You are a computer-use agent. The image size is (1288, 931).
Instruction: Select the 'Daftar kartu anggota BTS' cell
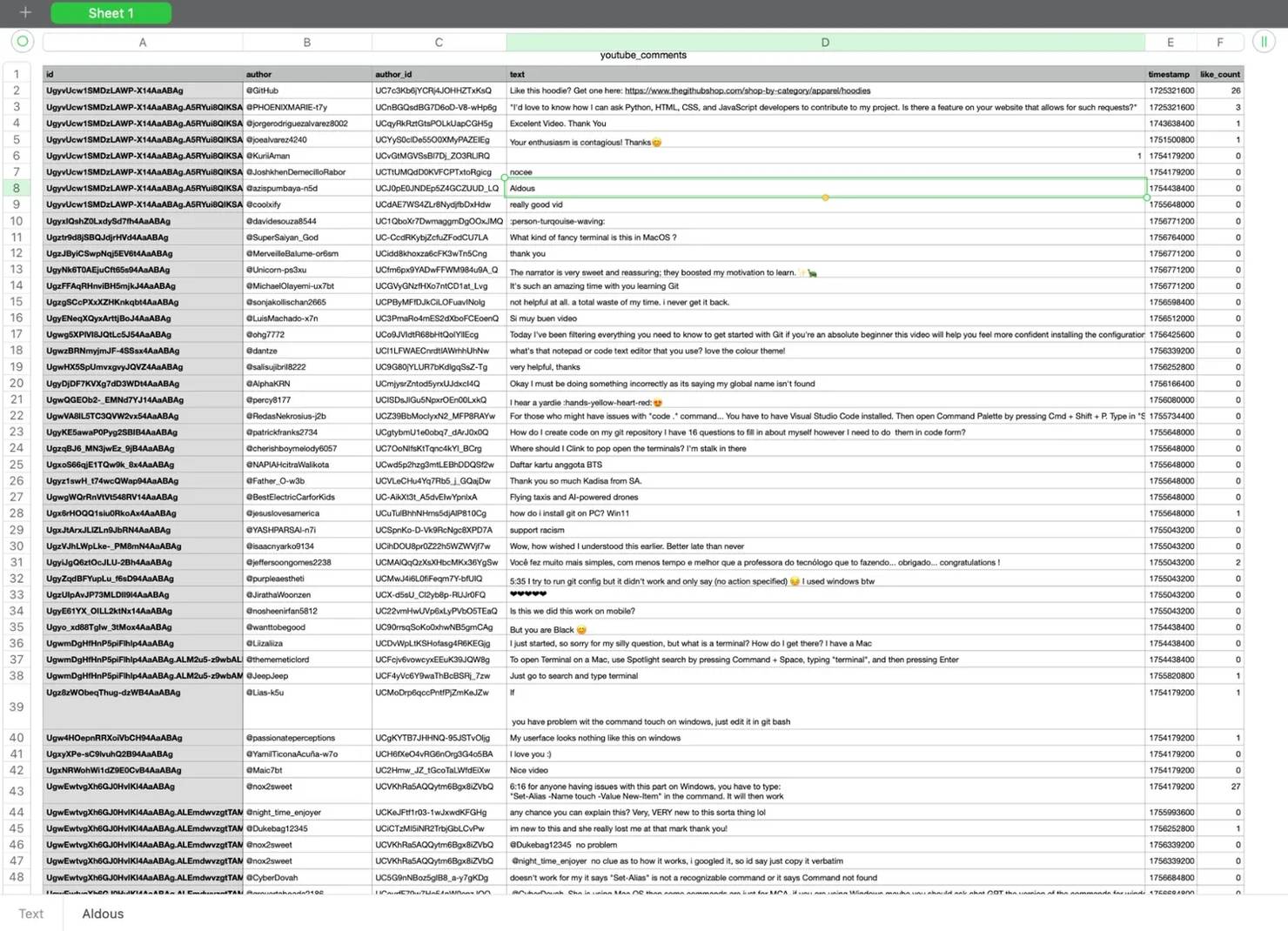point(825,465)
